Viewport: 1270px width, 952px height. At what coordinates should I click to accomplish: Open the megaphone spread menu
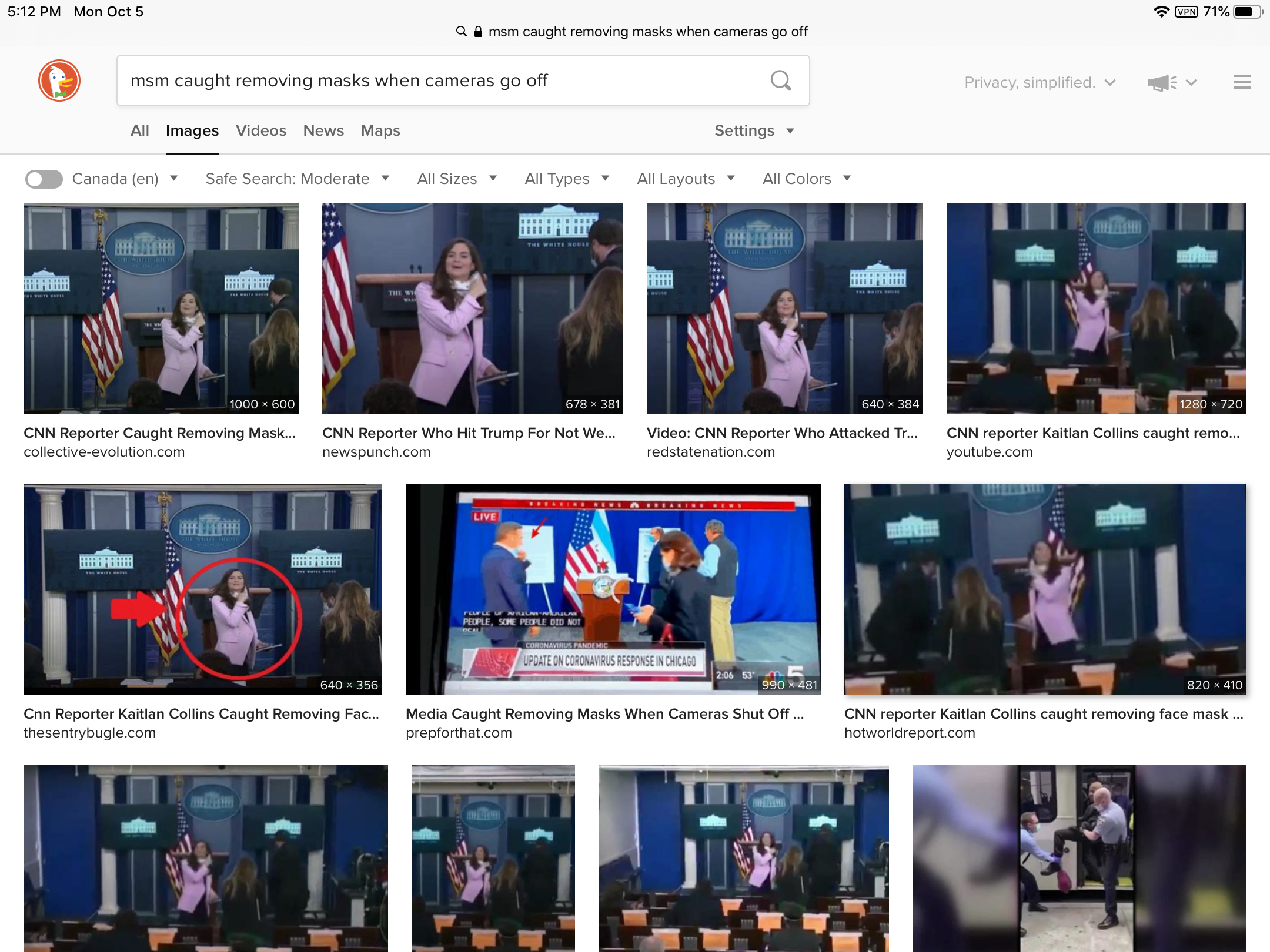click(x=1171, y=82)
